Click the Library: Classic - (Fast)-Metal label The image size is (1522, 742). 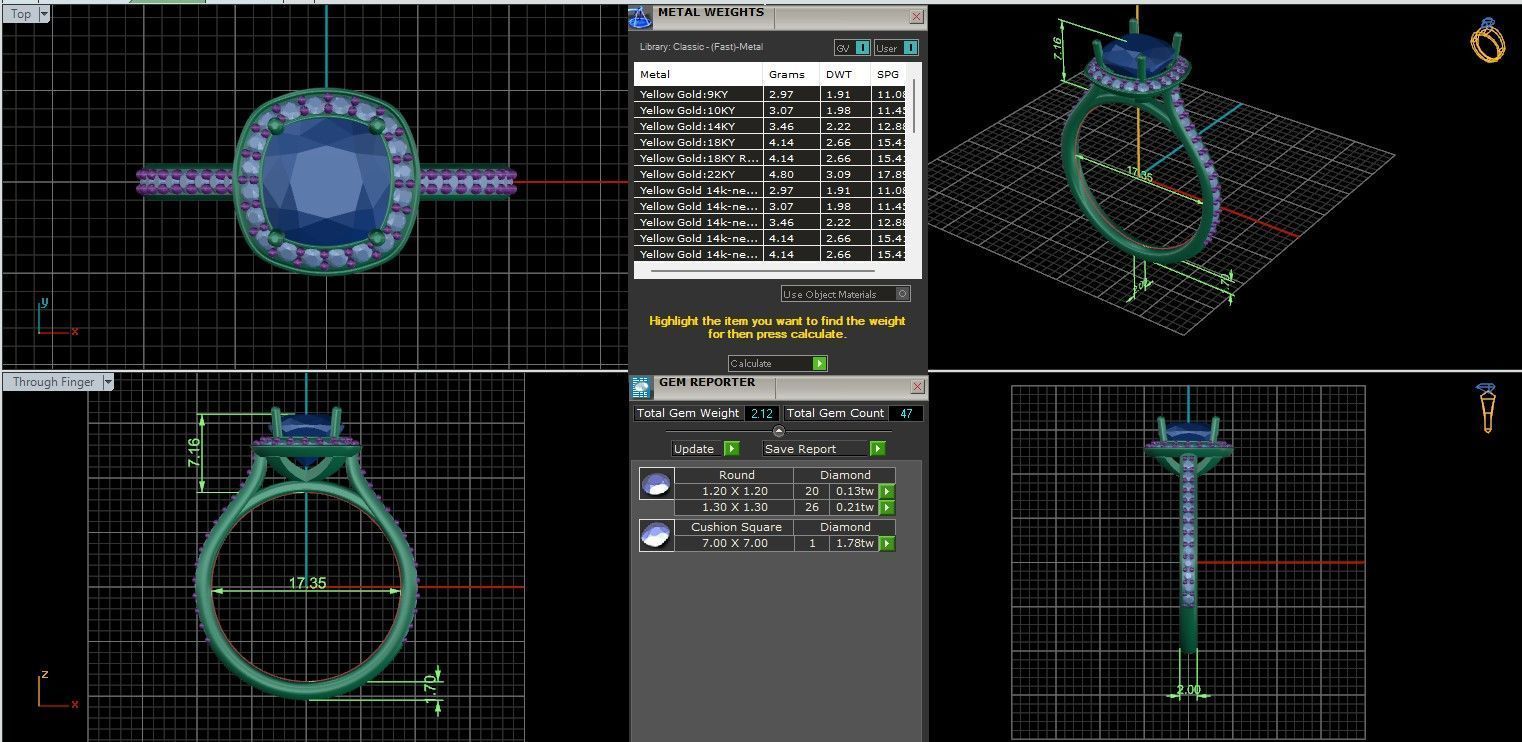click(x=701, y=47)
